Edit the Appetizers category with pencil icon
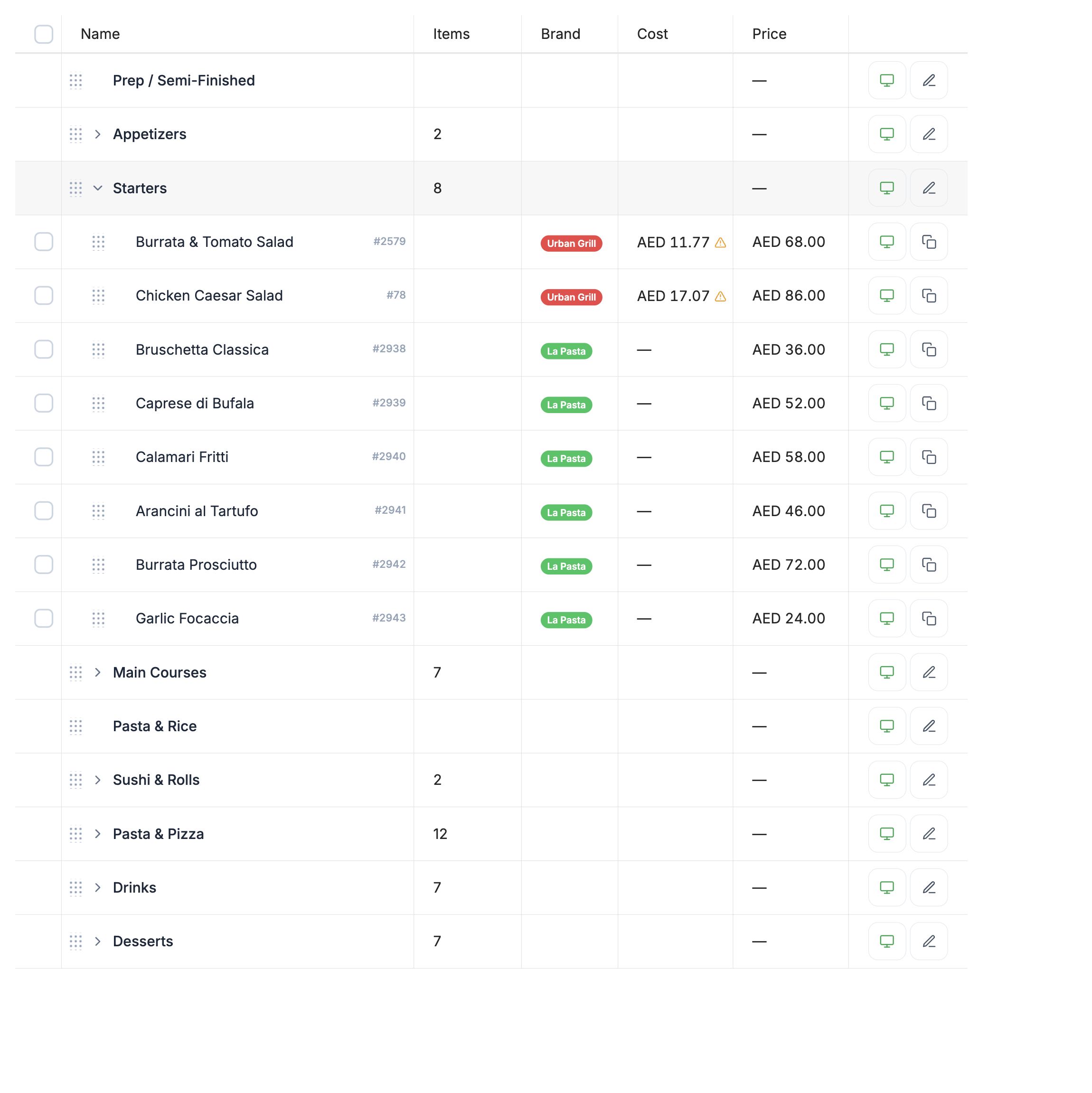 point(929,134)
